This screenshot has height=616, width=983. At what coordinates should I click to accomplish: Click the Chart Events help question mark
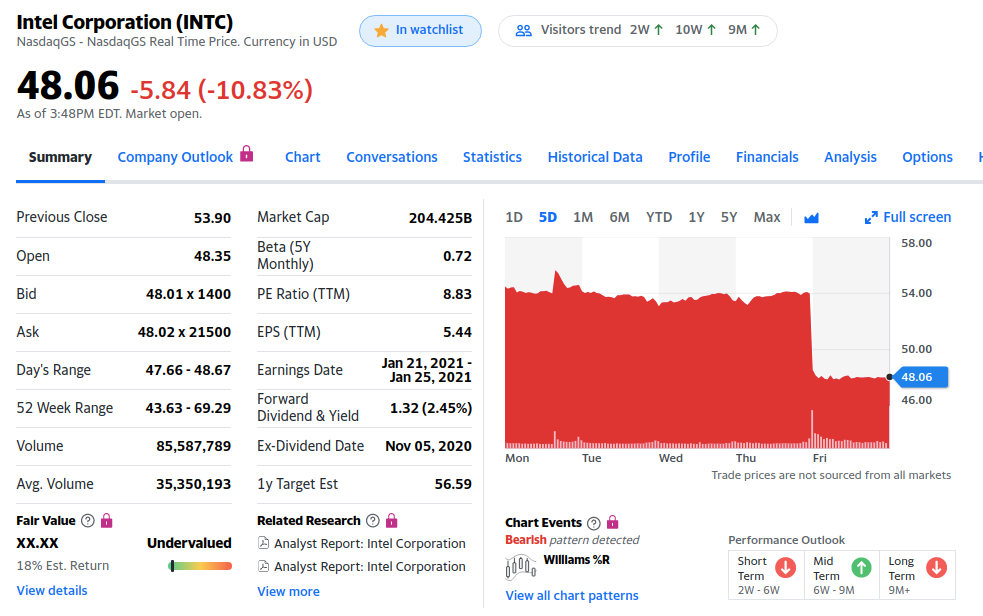(x=594, y=523)
